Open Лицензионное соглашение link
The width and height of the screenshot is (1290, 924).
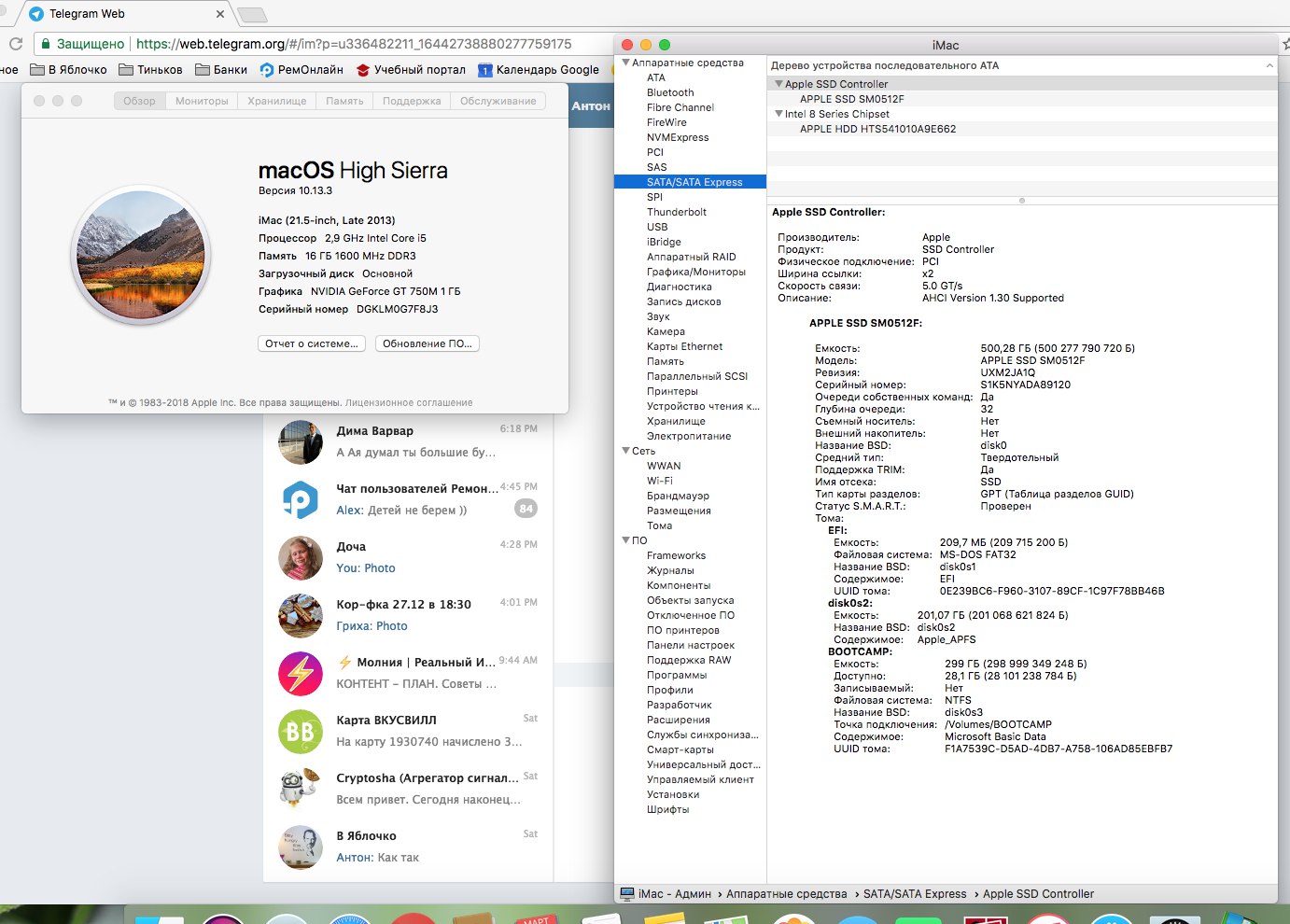(x=409, y=403)
